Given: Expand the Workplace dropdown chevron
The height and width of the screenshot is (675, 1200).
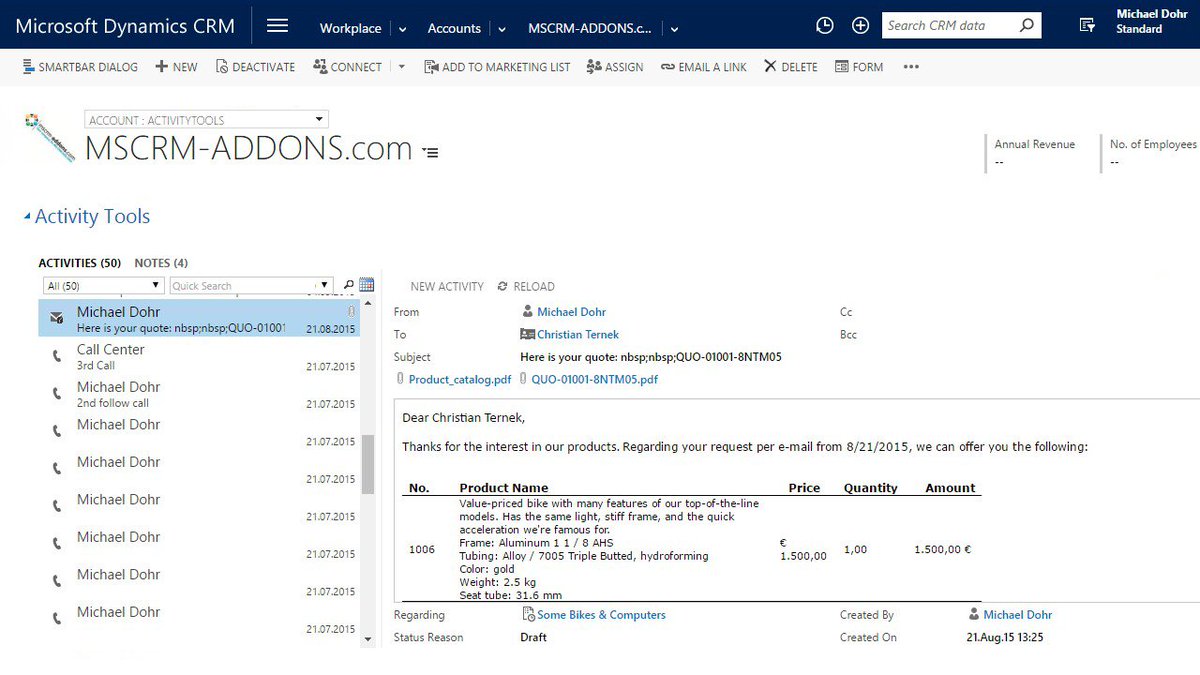Looking at the screenshot, I should pos(403,29).
